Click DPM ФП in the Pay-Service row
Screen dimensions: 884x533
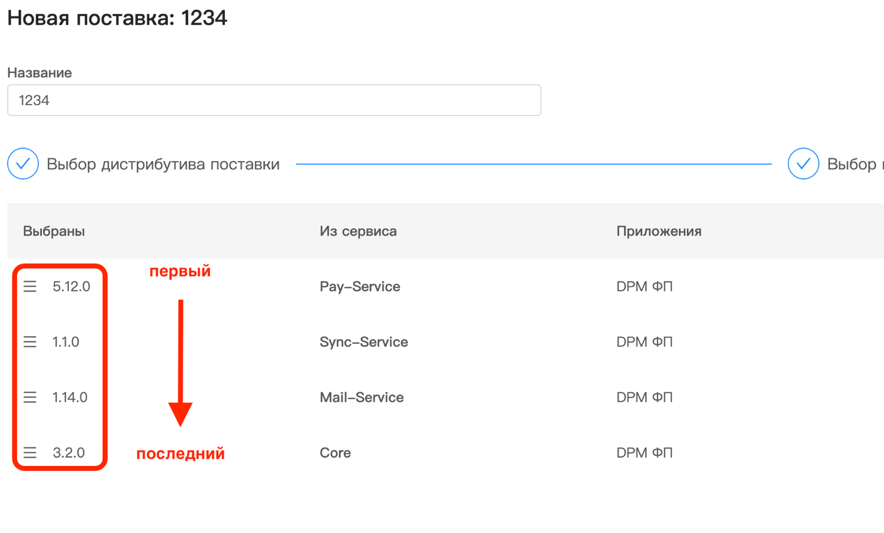pyautogui.click(x=644, y=286)
